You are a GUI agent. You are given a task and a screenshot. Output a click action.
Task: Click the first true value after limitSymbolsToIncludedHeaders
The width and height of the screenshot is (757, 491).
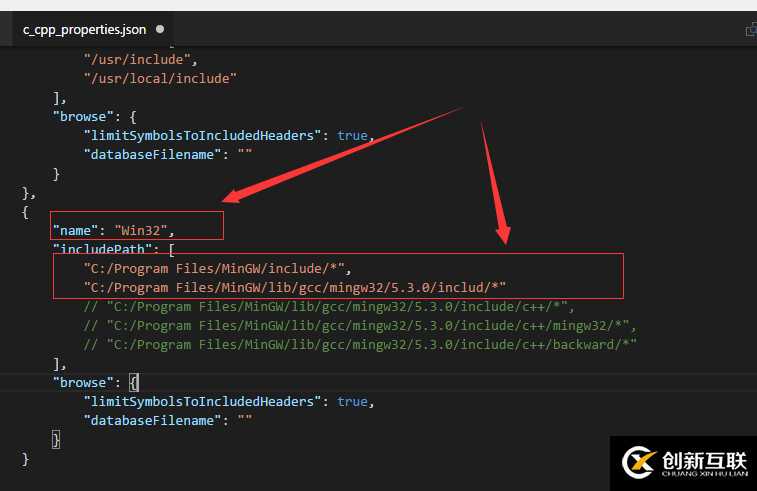(x=352, y=136)
